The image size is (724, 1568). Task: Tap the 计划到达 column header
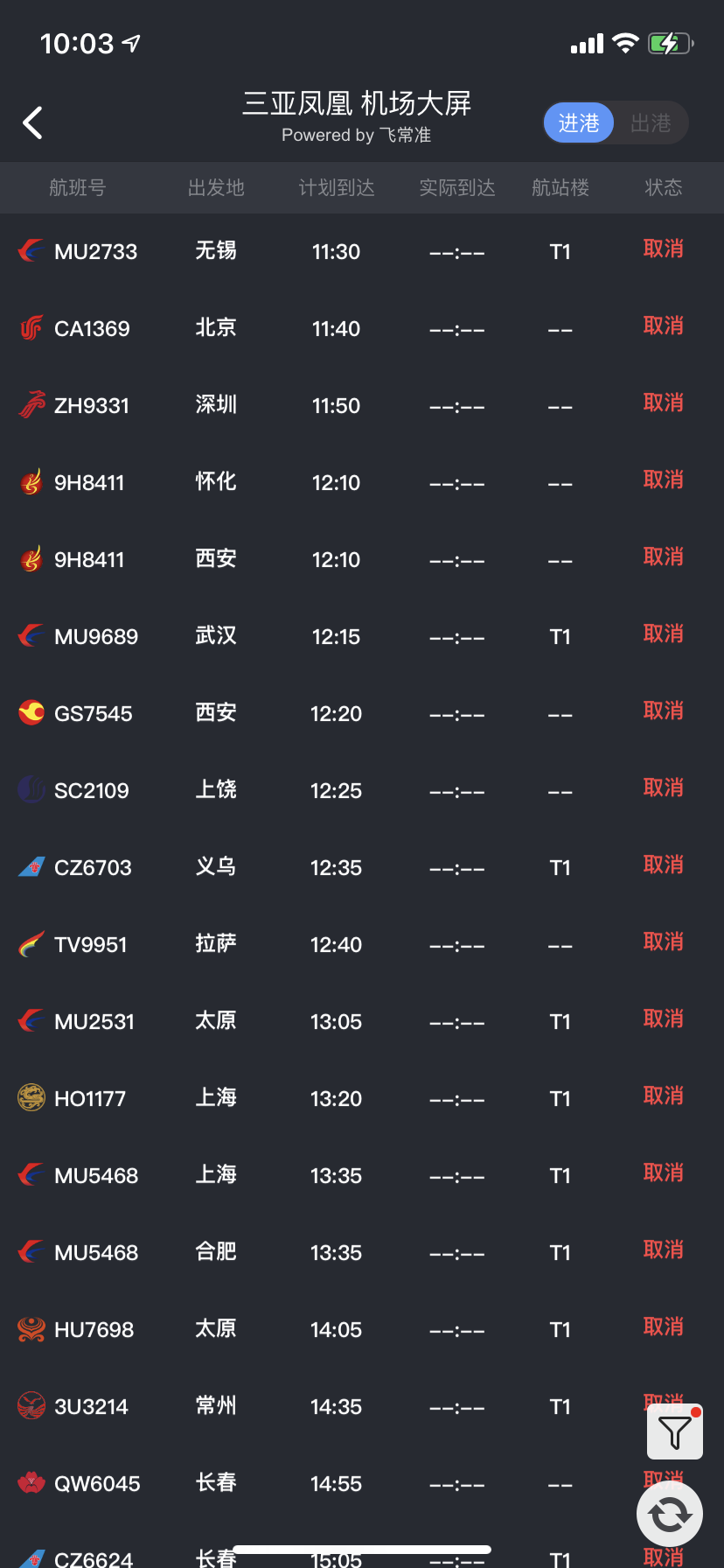coord(337,187)
